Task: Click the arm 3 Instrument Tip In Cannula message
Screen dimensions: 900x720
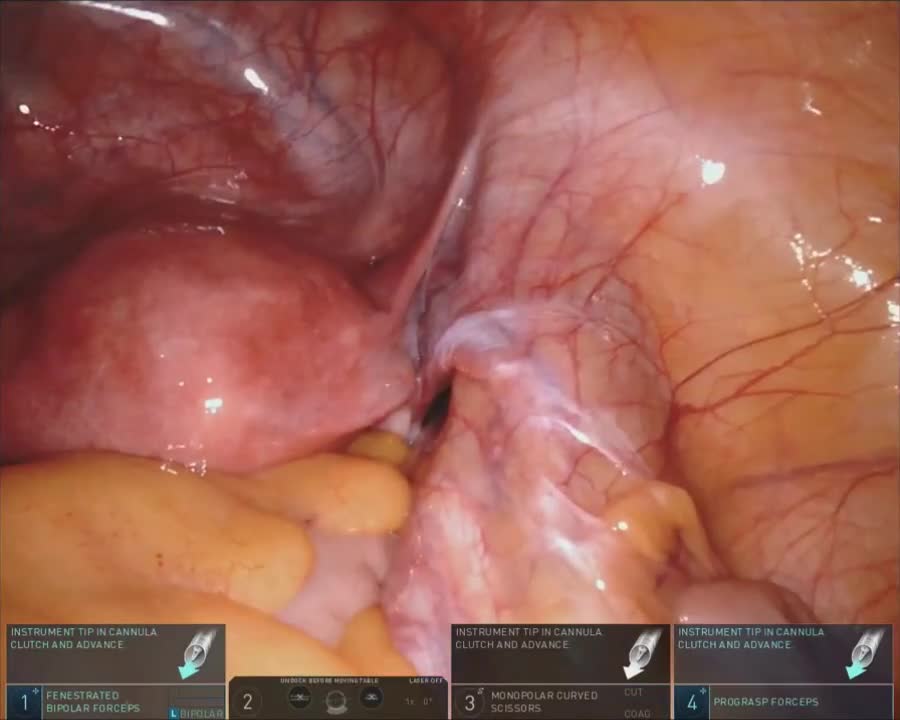Action: coord(529,638)
